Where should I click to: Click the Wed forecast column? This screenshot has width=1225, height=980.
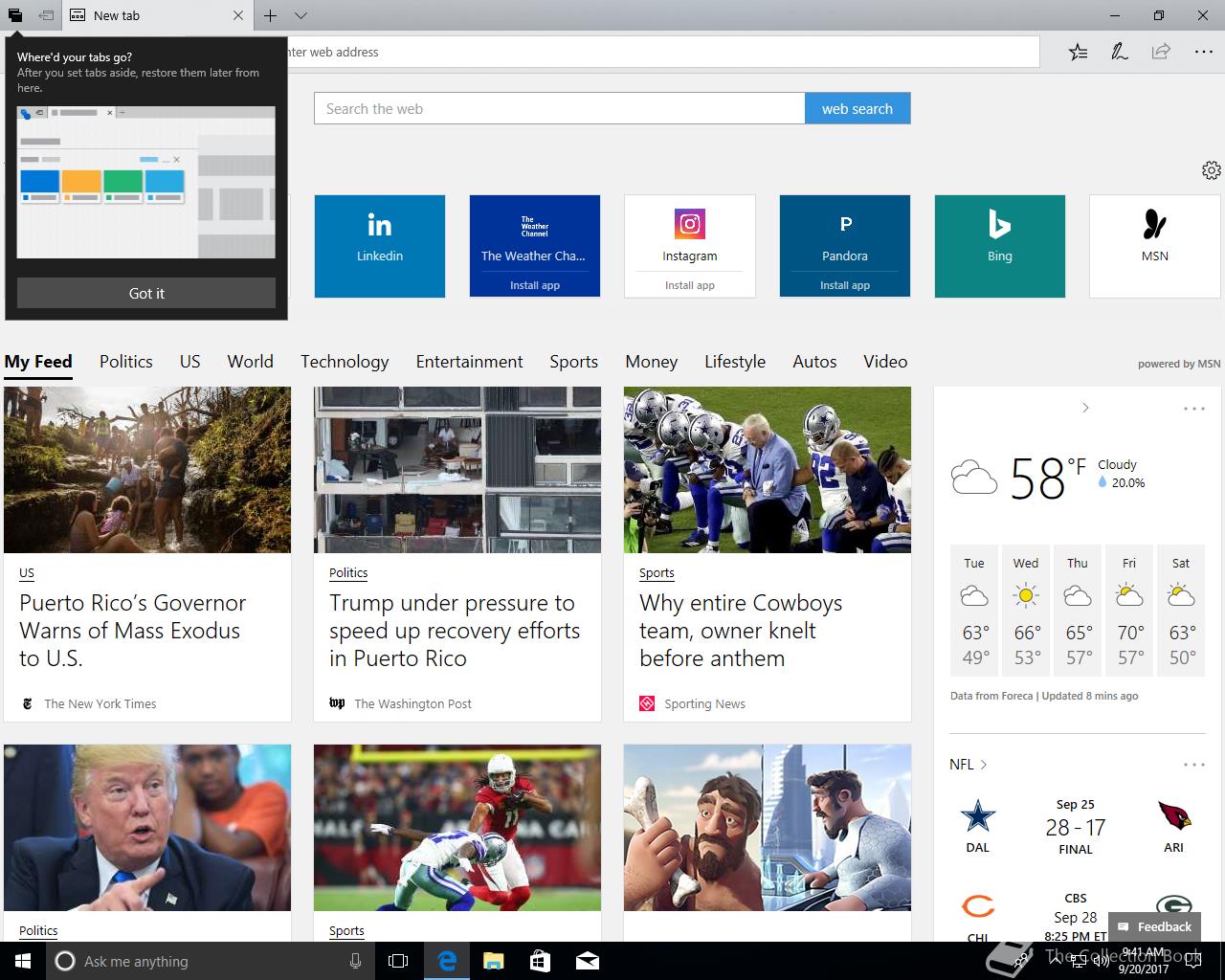pos(1026,611)
